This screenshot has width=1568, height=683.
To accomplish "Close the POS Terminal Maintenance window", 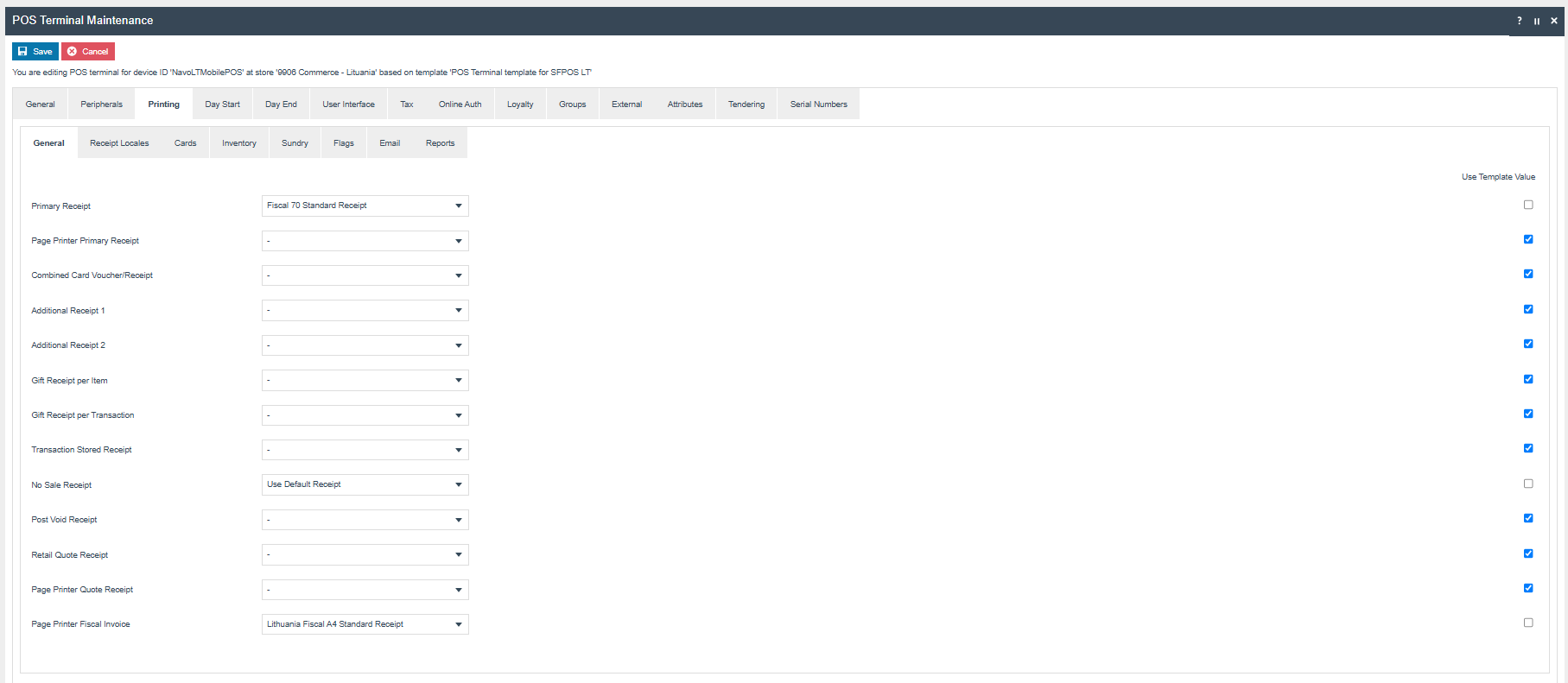I will (1554, 21).
